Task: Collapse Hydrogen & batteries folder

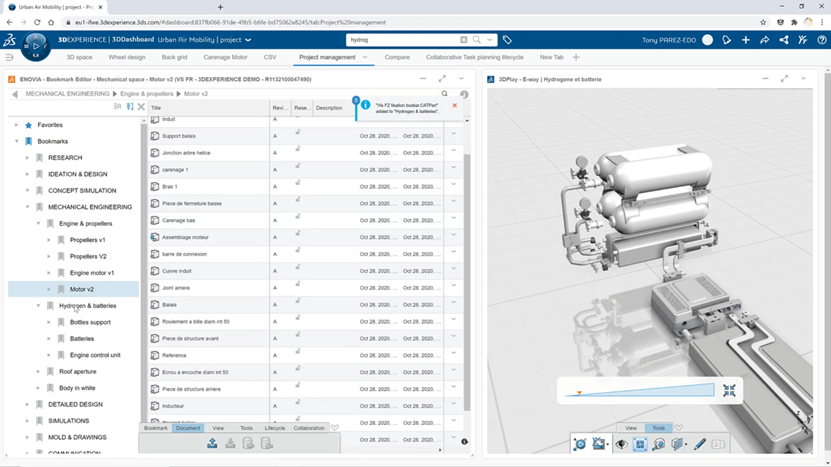Action: 38,306
